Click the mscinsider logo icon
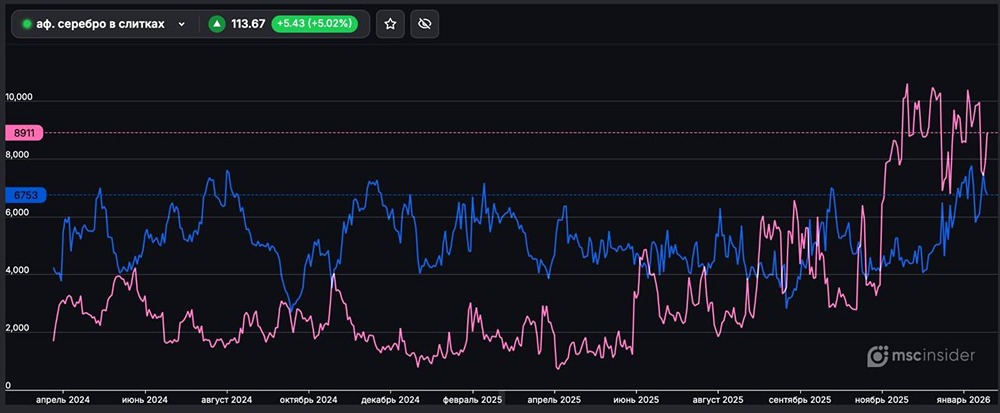This screenshot has height=413, width=1000. (878, 355)
